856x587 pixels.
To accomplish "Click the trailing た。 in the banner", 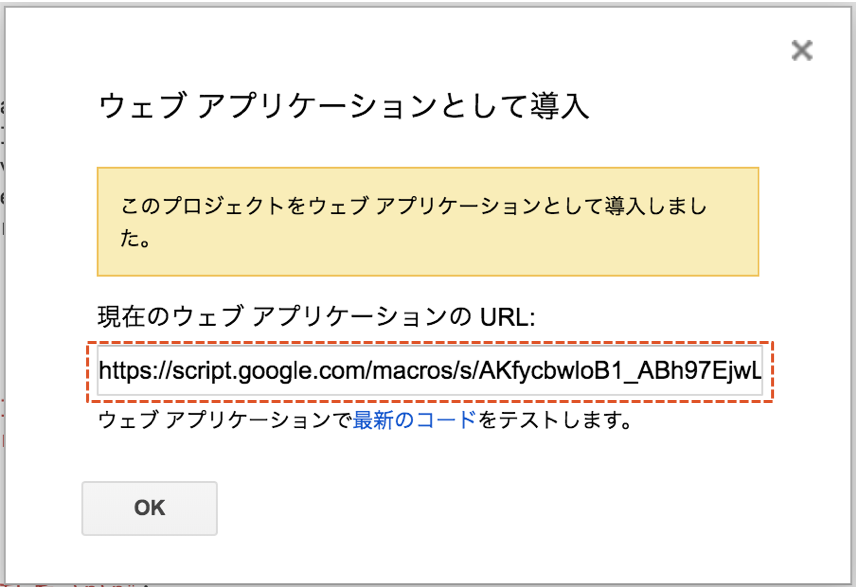I will tap(137, 240).
